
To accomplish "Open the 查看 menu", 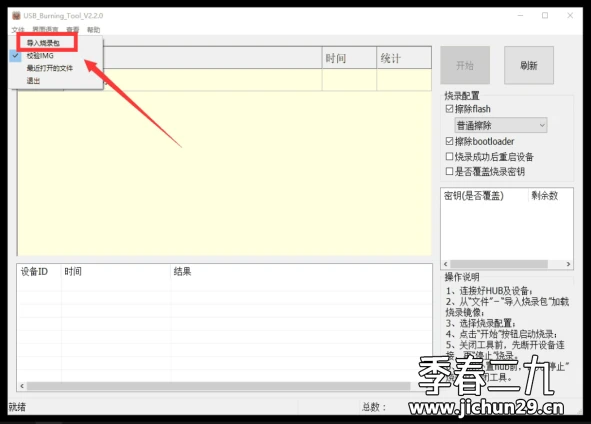I will pos(73,29).
